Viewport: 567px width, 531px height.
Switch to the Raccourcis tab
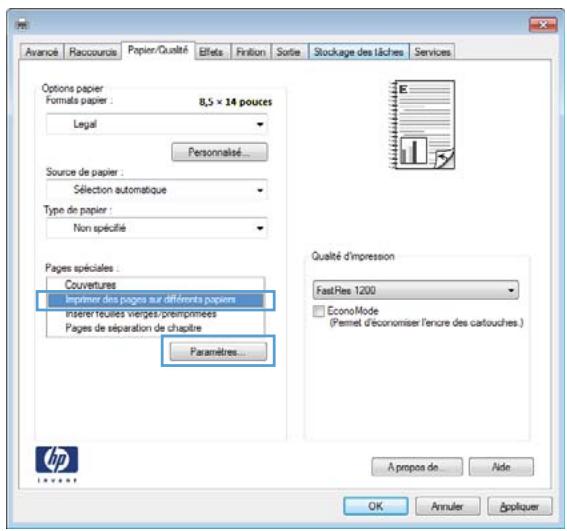tap(93, 52)
